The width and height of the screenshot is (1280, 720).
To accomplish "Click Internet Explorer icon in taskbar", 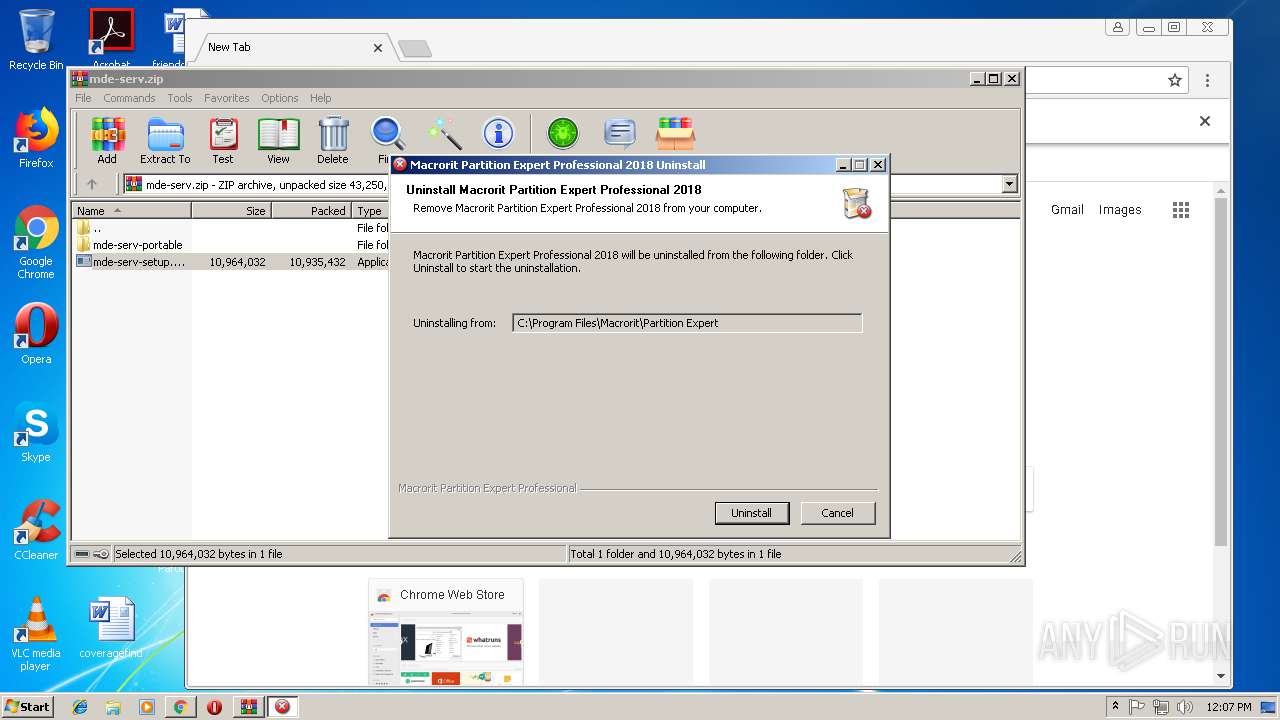I will [80, 707].
